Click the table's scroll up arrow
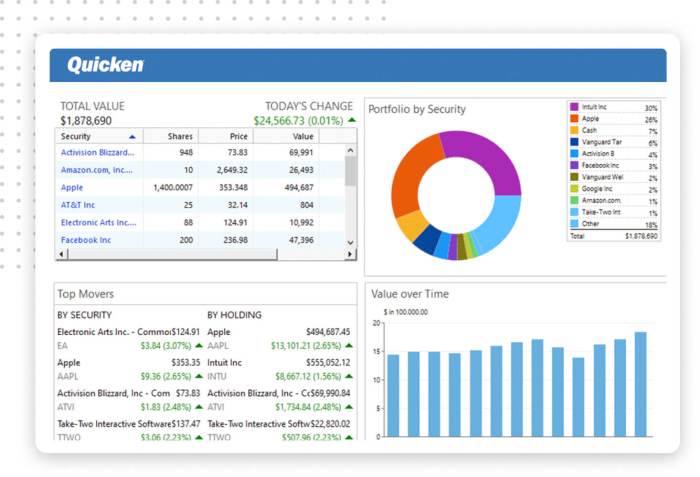 (x=350, y=151)
